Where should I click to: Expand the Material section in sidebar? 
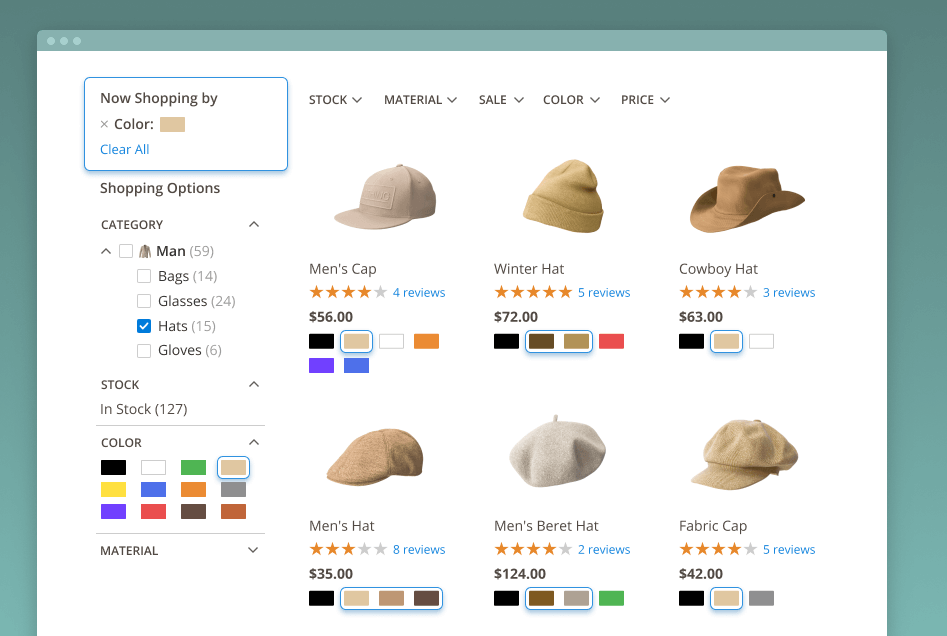[253, 550]
